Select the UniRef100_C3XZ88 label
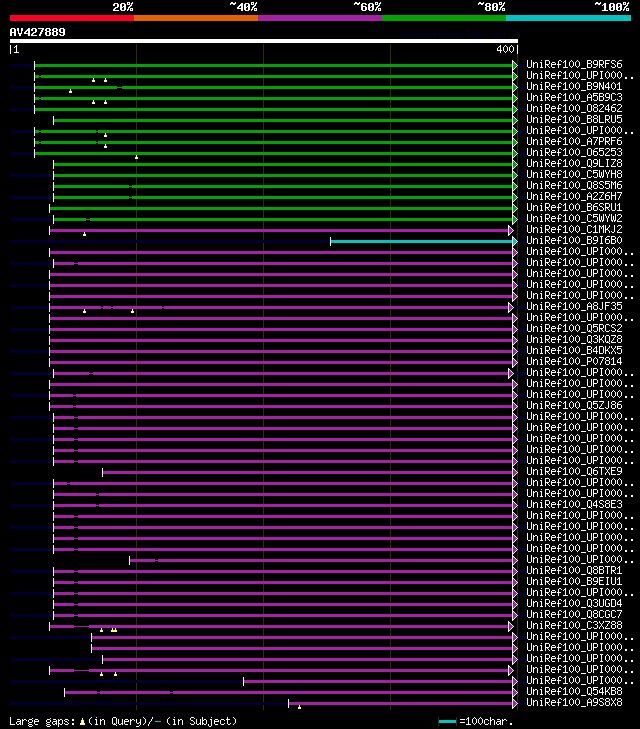The image size is (640, 729). (x=574, y=625)
